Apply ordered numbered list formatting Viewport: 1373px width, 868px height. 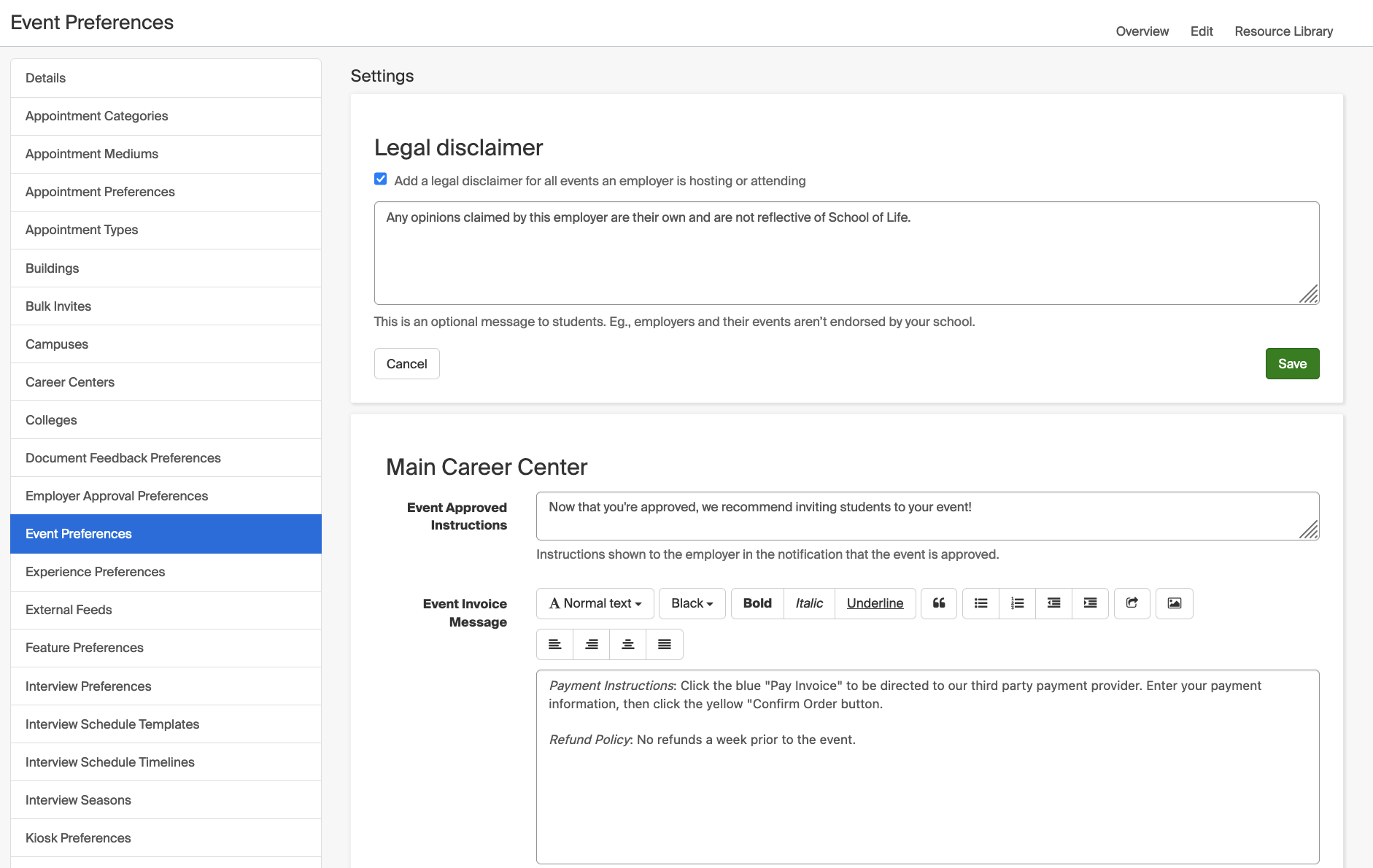click(x=1018, y=603)
